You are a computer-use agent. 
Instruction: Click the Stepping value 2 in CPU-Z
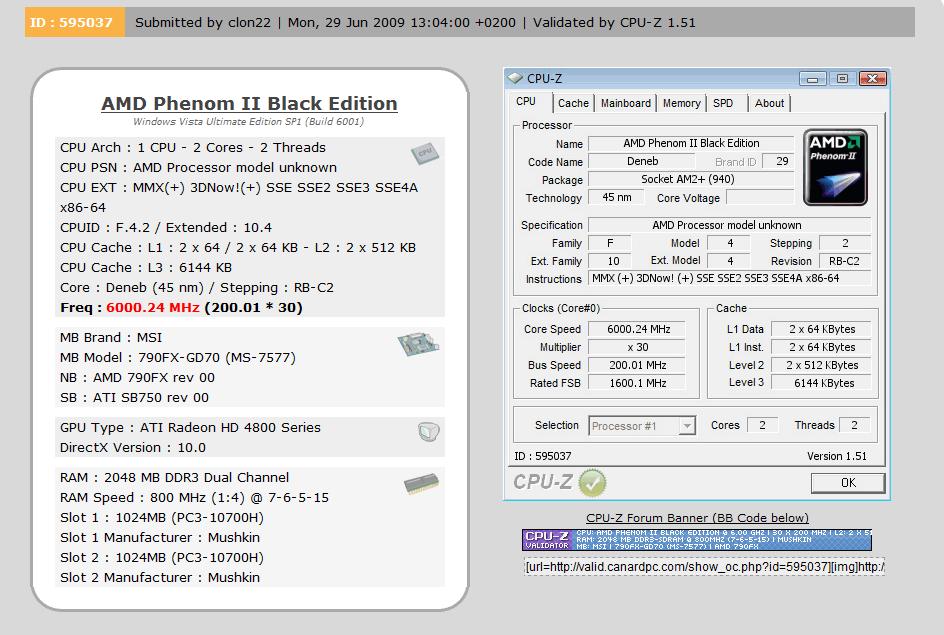click(x=845, y=243)
